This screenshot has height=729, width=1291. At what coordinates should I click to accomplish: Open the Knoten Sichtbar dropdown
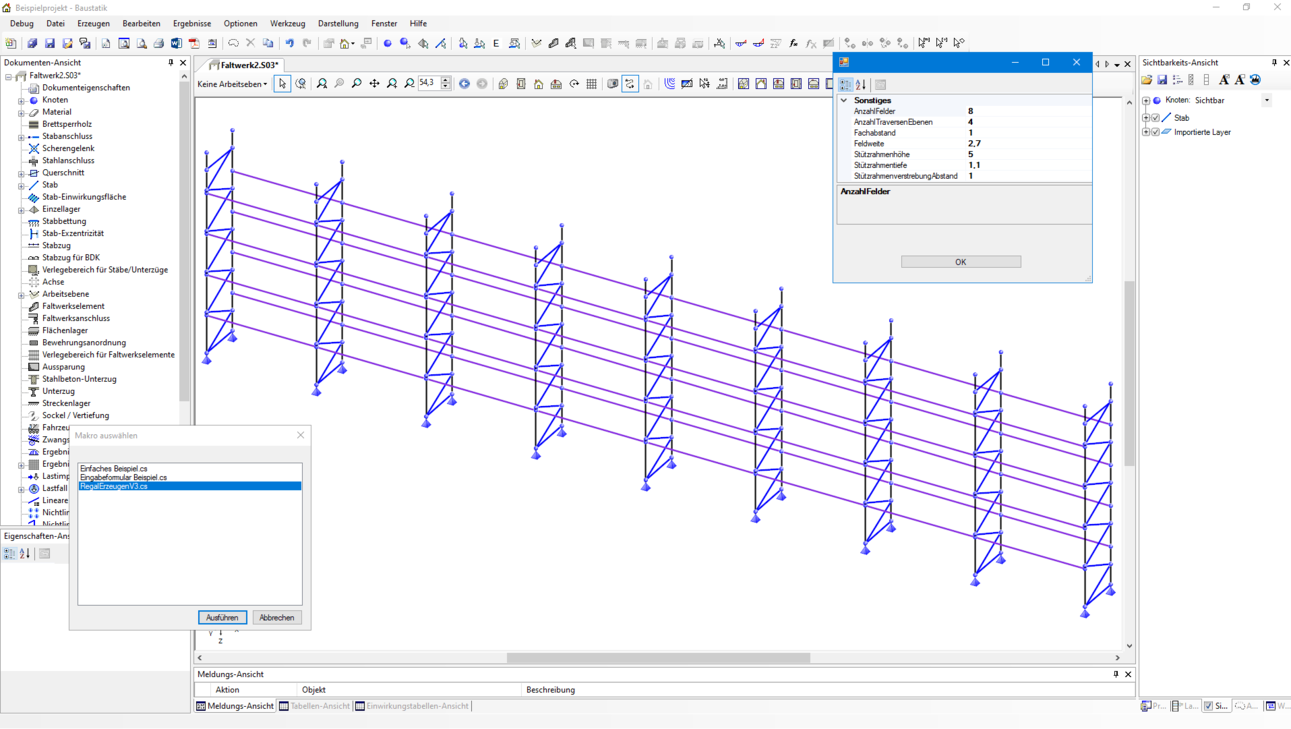pos(1266,100)
